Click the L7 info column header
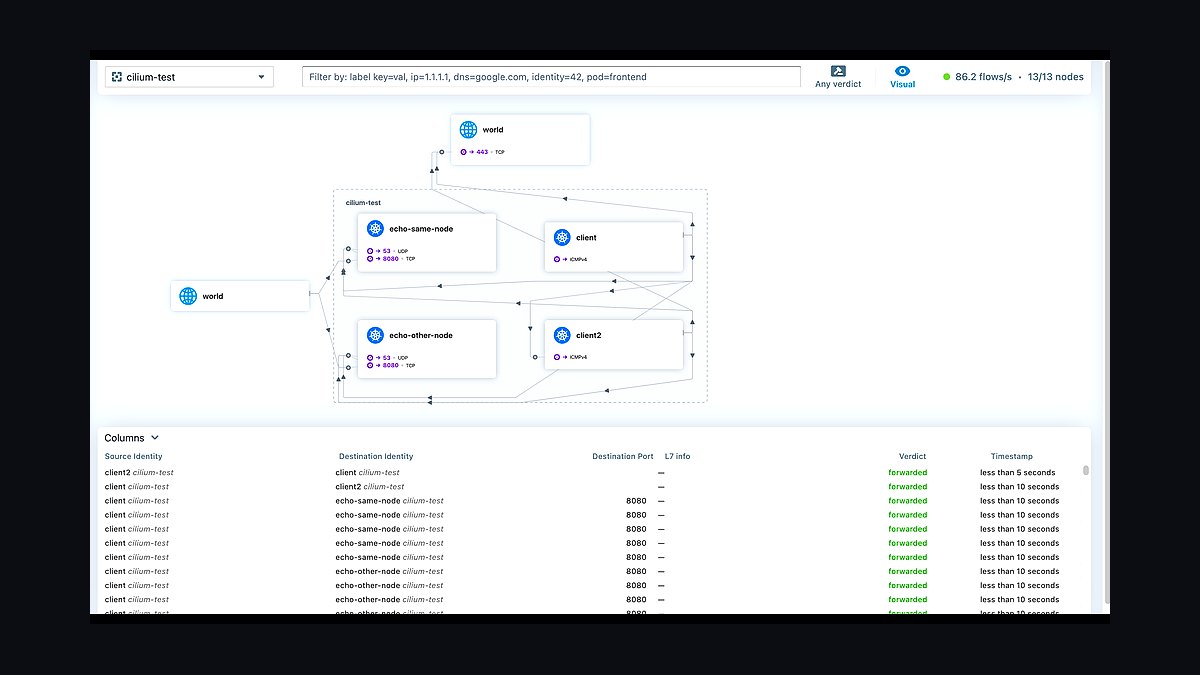This screenshot has width=1200, height=675. coord(677,457)
